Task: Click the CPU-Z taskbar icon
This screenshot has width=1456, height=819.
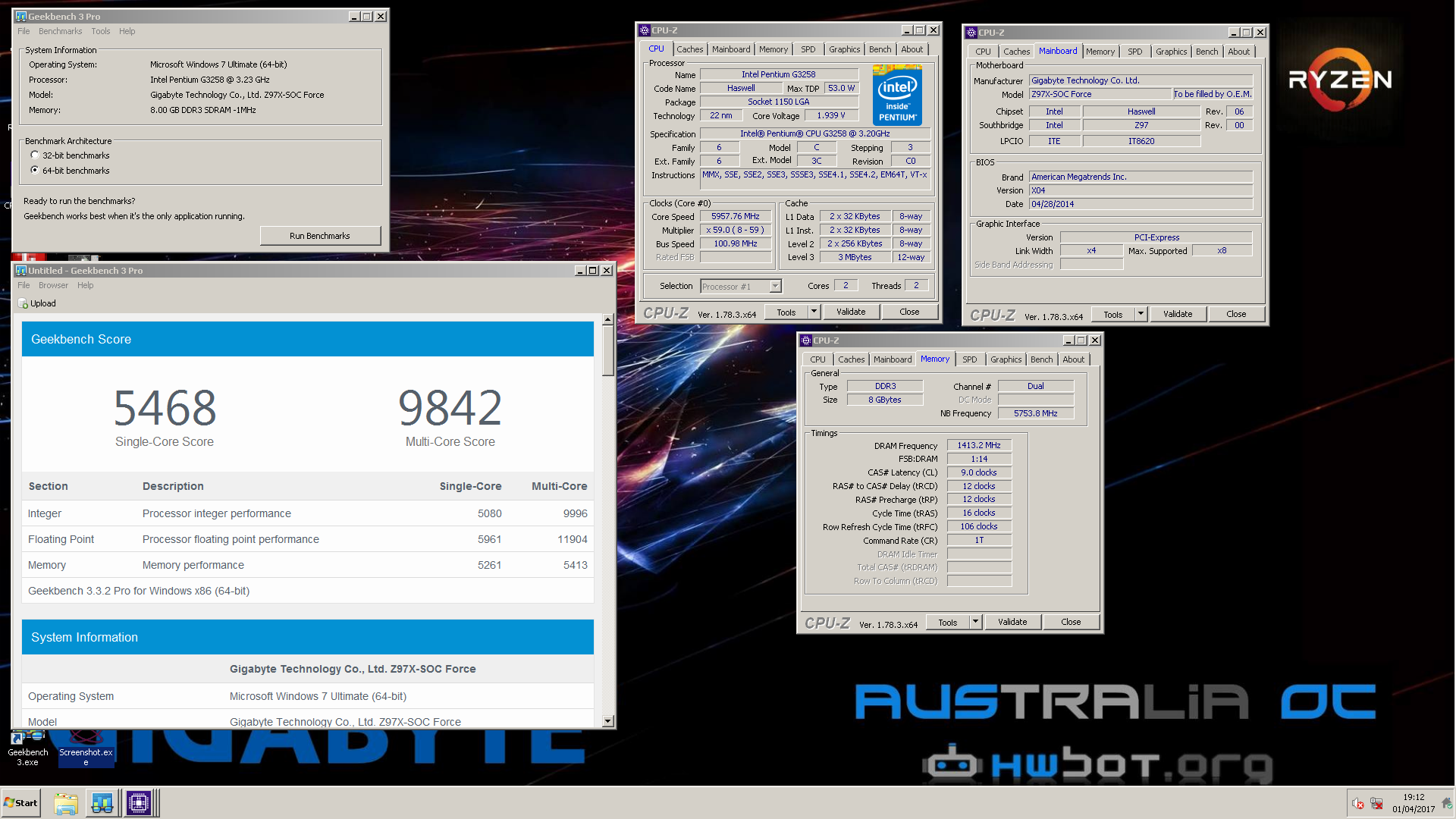Action: pos(139,803)
